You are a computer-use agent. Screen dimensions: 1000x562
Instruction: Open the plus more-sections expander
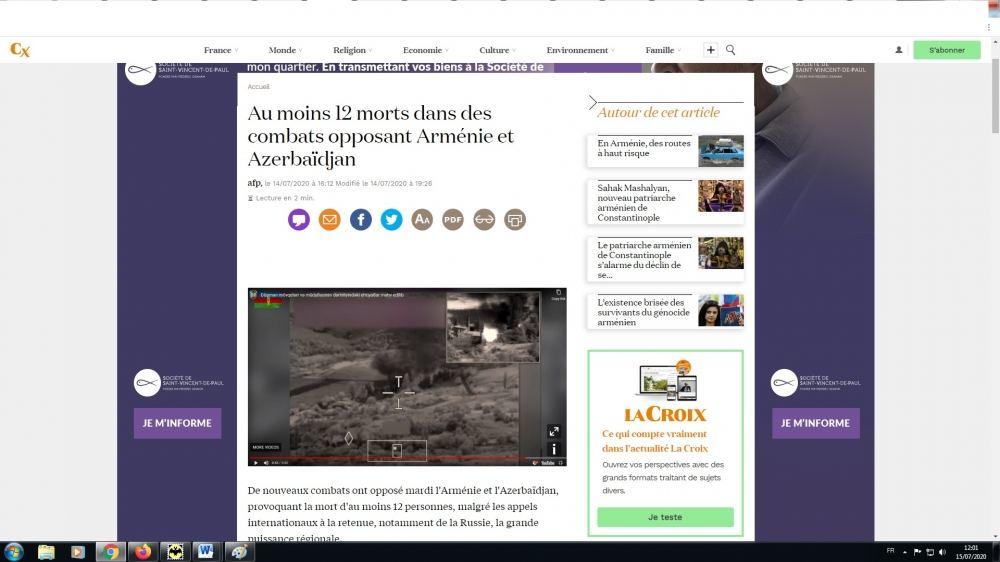711,50
